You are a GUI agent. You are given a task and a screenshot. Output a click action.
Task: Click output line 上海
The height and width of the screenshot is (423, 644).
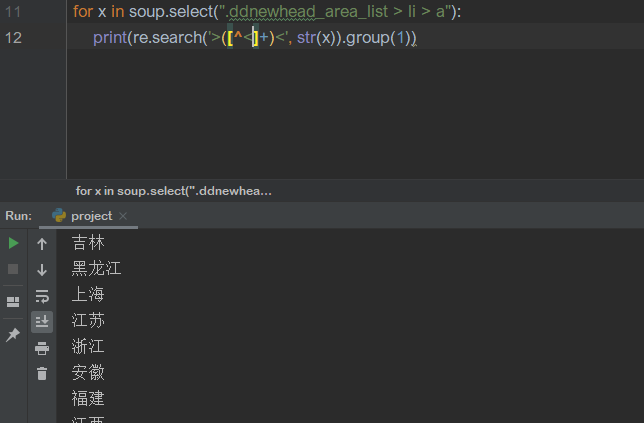click(88, 294)
